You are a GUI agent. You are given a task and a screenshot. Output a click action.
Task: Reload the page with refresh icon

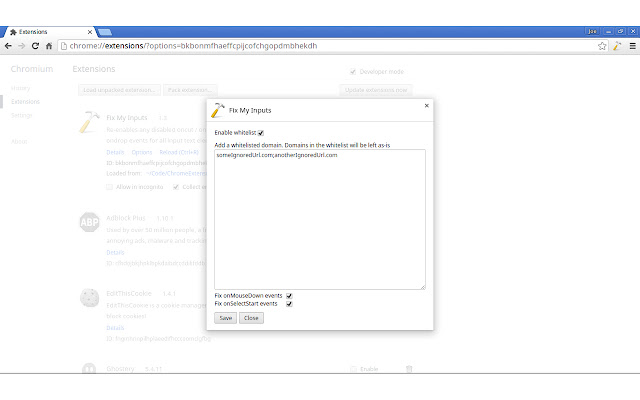35,46
